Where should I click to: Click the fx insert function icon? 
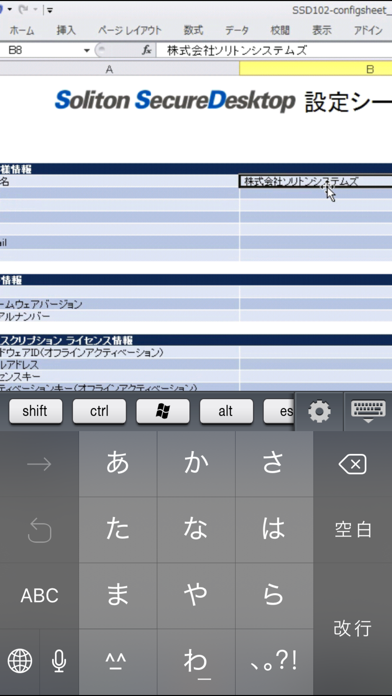click(147, 51)
